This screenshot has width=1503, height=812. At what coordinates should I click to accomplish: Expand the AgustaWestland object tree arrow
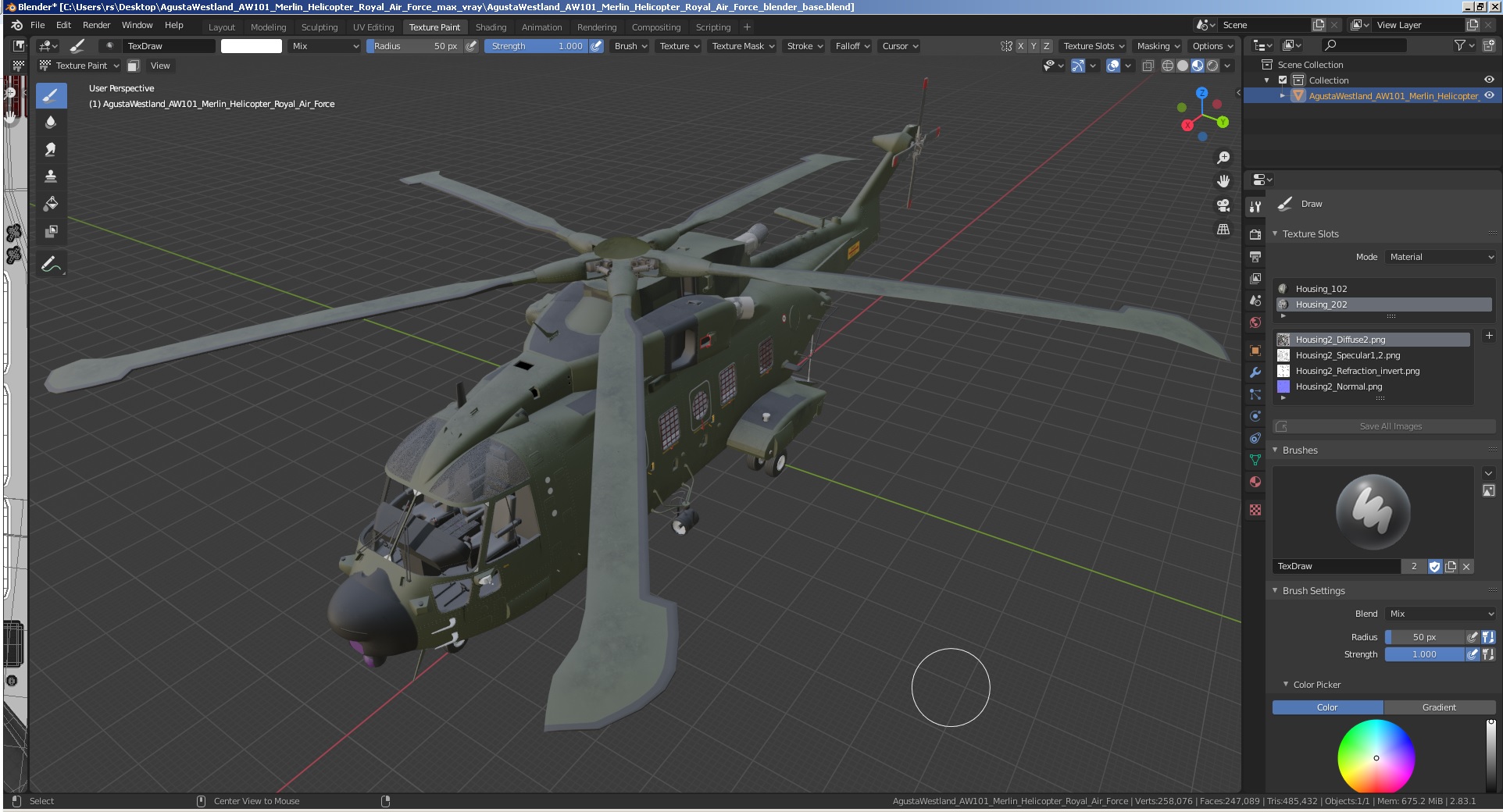tap(1282, 96)
